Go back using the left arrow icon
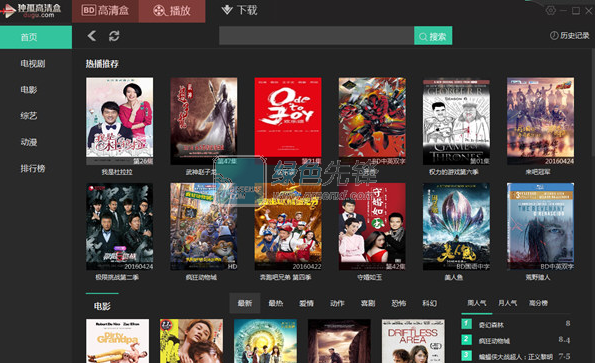 [x=92, y=36]
